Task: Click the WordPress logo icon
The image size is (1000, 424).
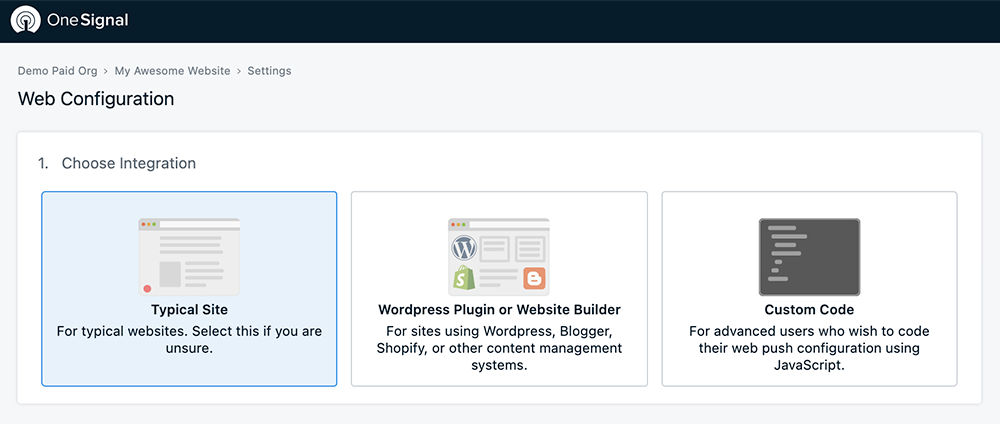Action: [x=463, y=247]
